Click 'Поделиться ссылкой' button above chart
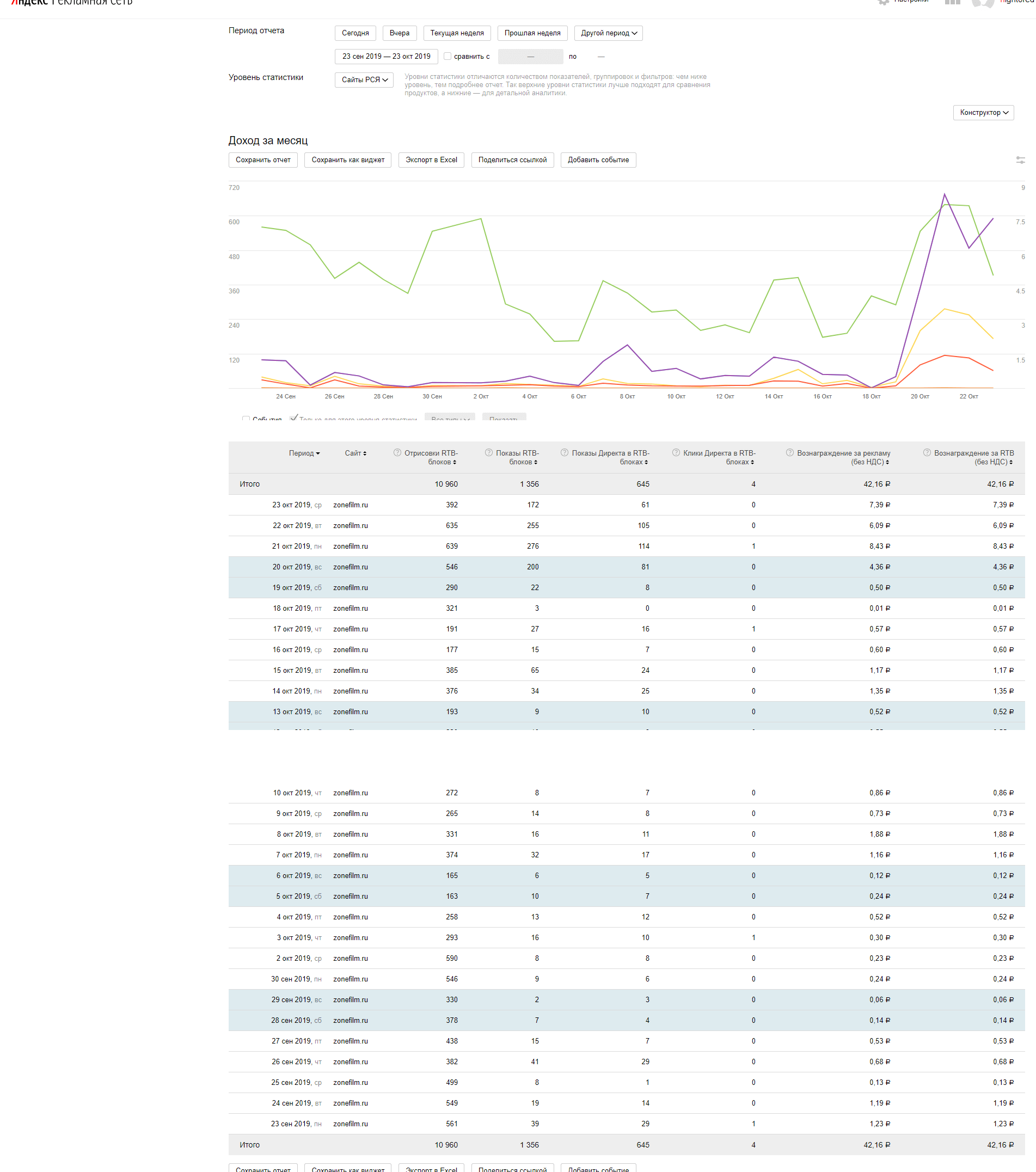The image size is (1036, 1172). (512, 160)
